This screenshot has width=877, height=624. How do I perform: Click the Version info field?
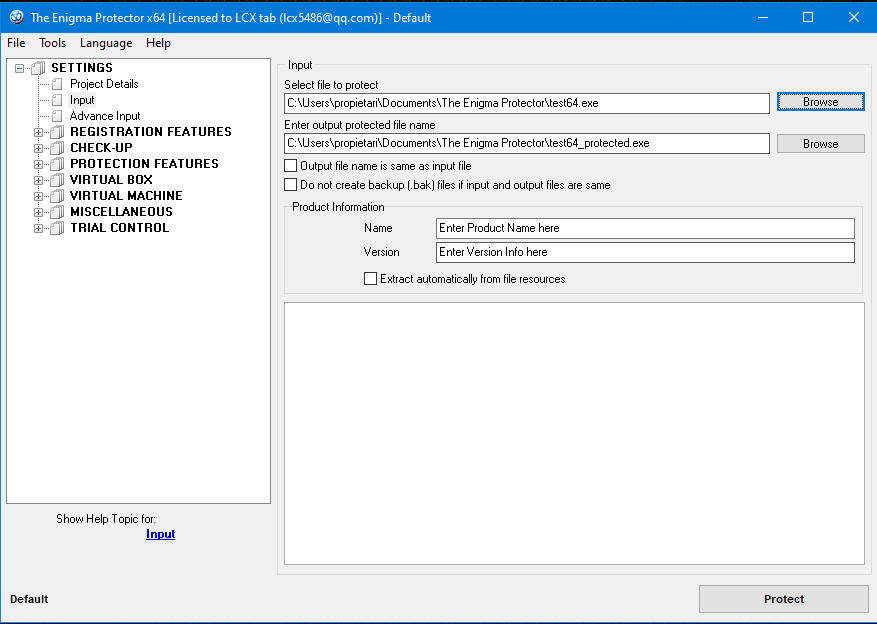[645, 252]
